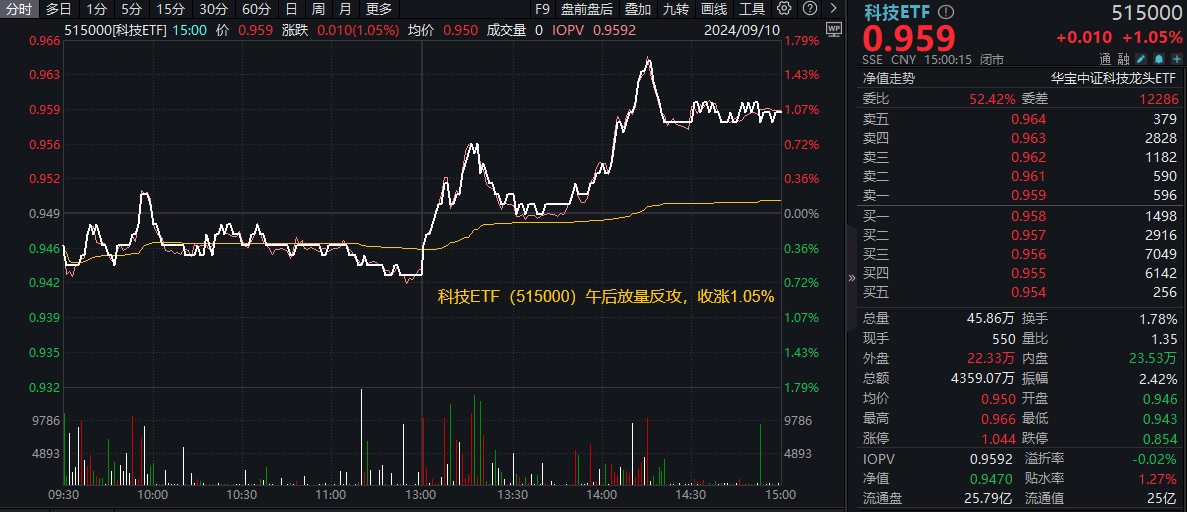Click the 买二 price 0.957
The width and height of the screenshot is (1187, 512).
click(x=1029, y=236)
